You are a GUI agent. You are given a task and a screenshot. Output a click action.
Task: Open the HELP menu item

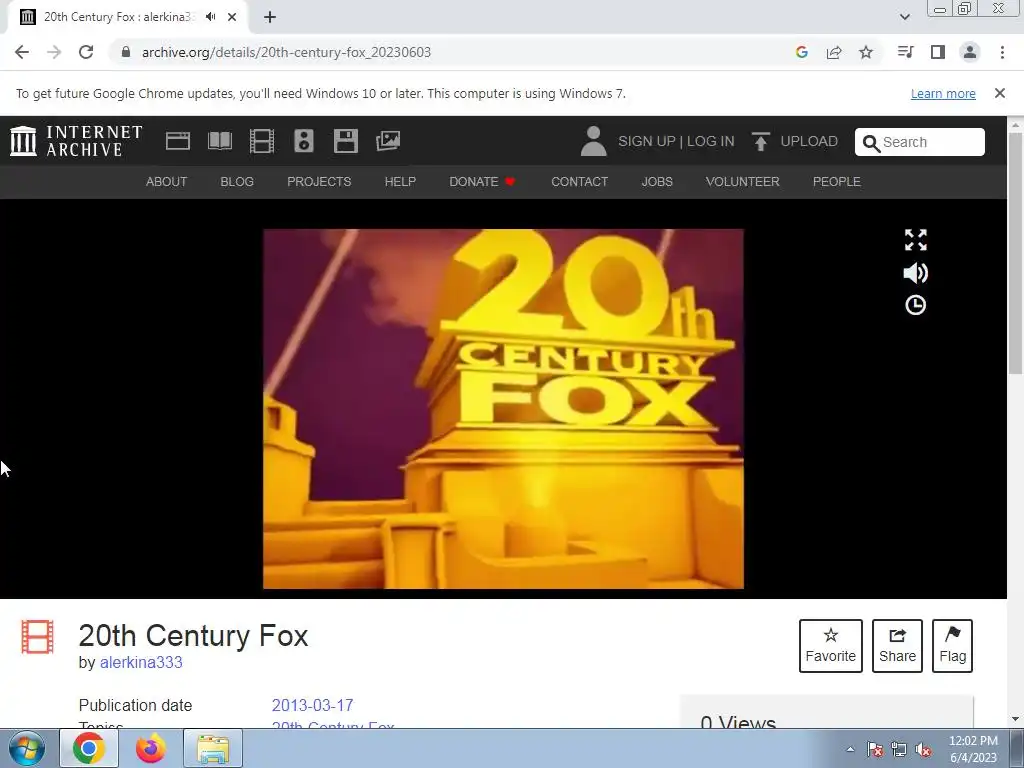(400, 182)
